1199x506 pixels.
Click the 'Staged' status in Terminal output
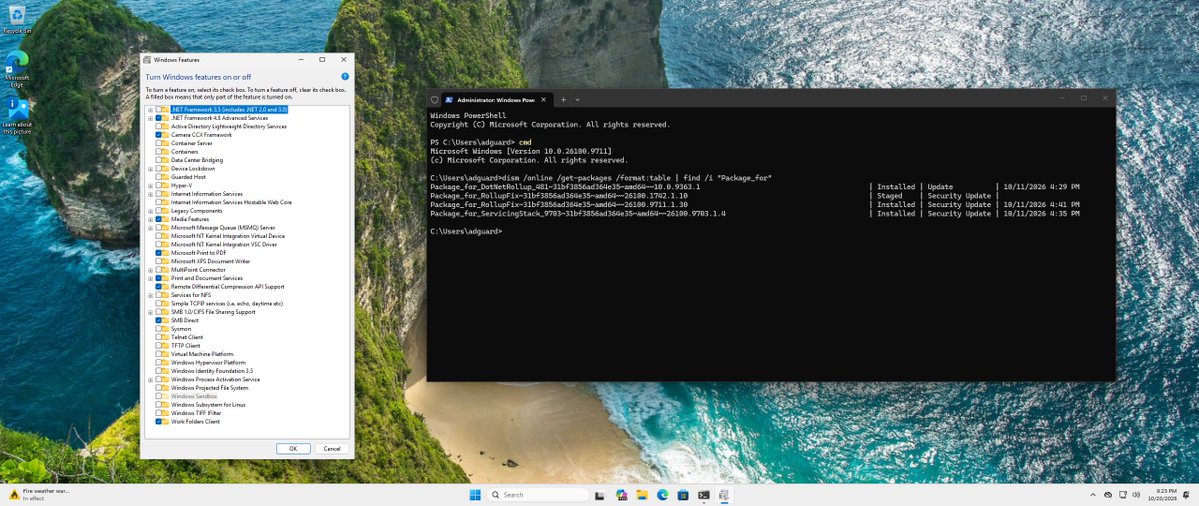click(889, 196)
